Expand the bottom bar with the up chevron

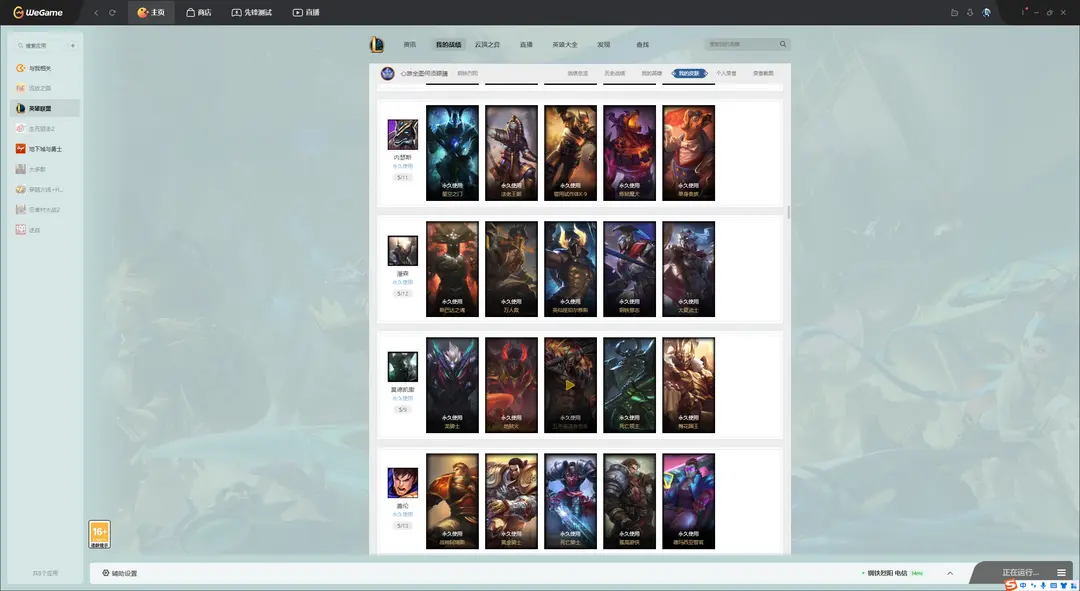click(950, 573)
